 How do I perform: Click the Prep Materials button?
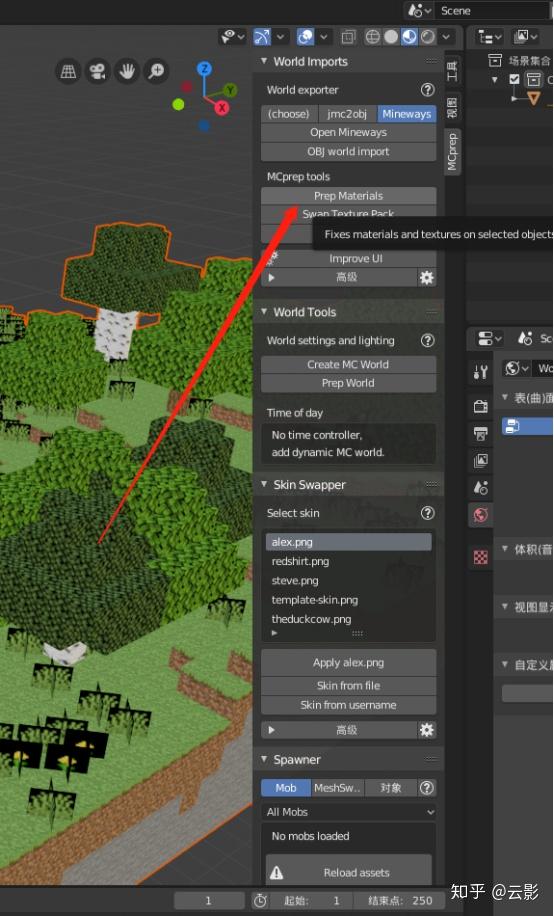[348, 196]
